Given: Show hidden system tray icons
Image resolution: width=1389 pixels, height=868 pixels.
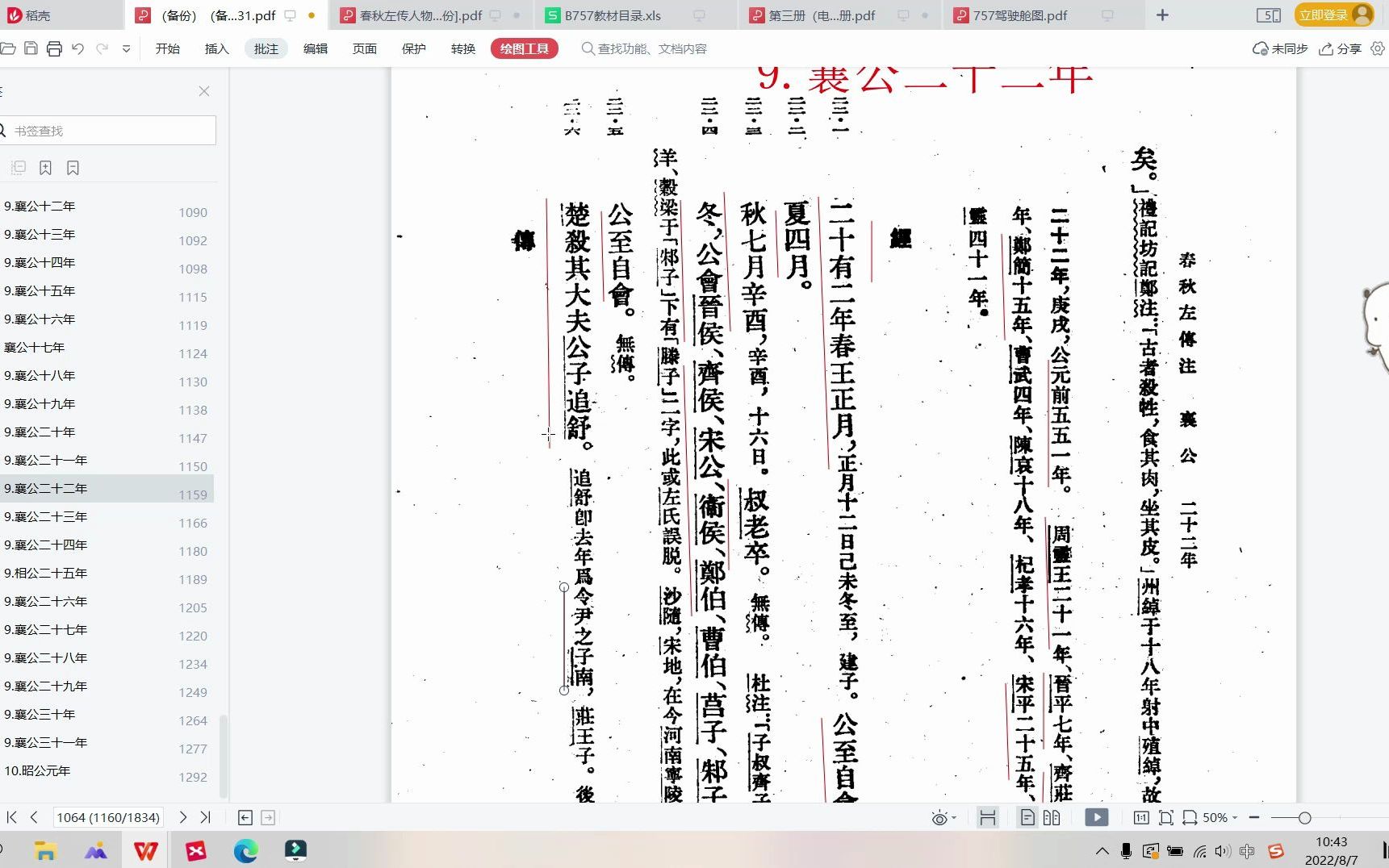Looking at the screenshot, I should [x=1102, y=851].
